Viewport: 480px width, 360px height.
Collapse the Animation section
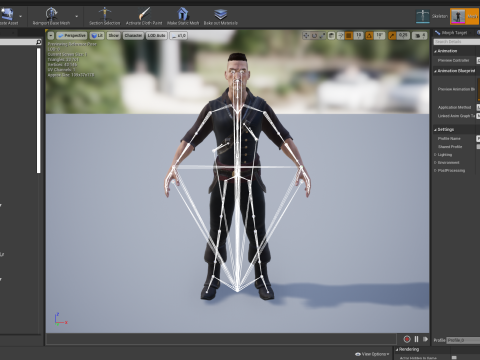coord(435,51)
